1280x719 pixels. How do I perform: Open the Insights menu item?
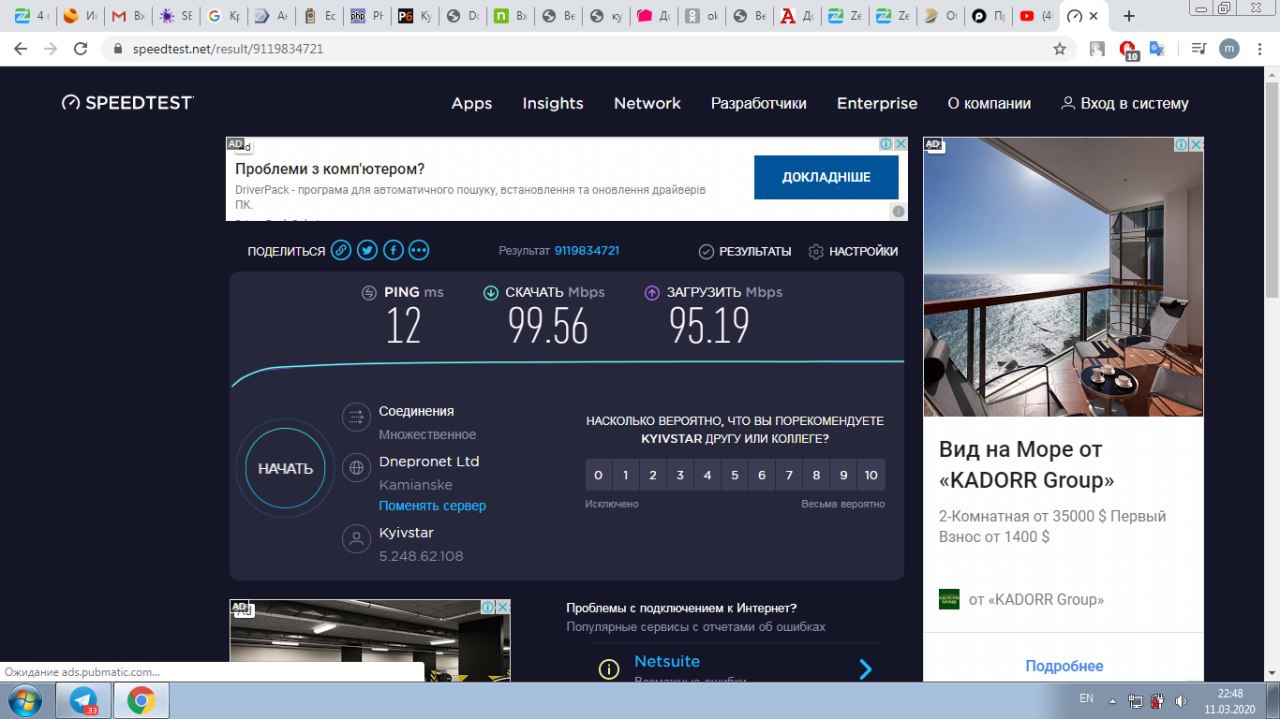click(553, 103)
